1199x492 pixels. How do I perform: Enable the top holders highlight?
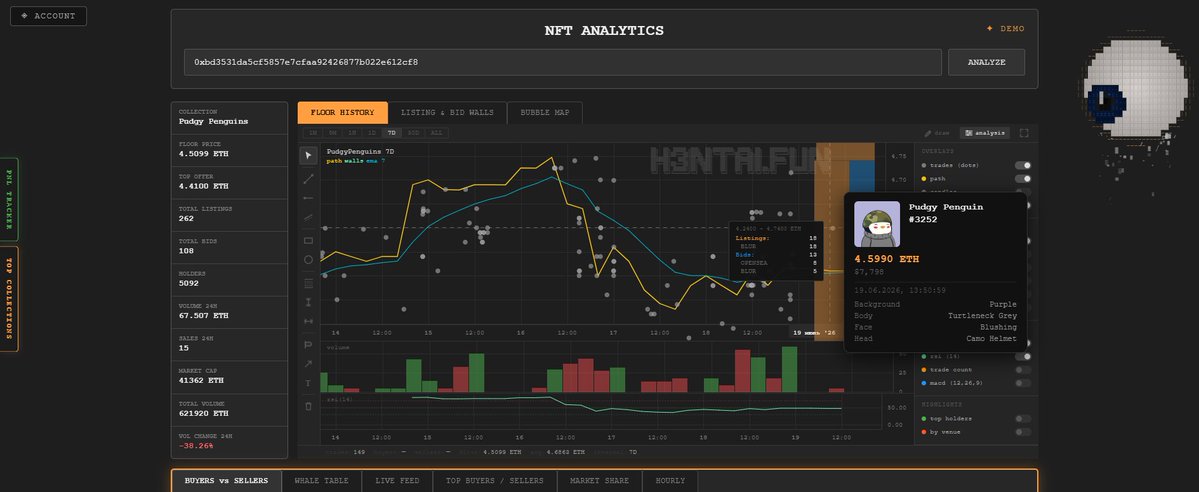pyautogui.click(x=1022, y=419)
